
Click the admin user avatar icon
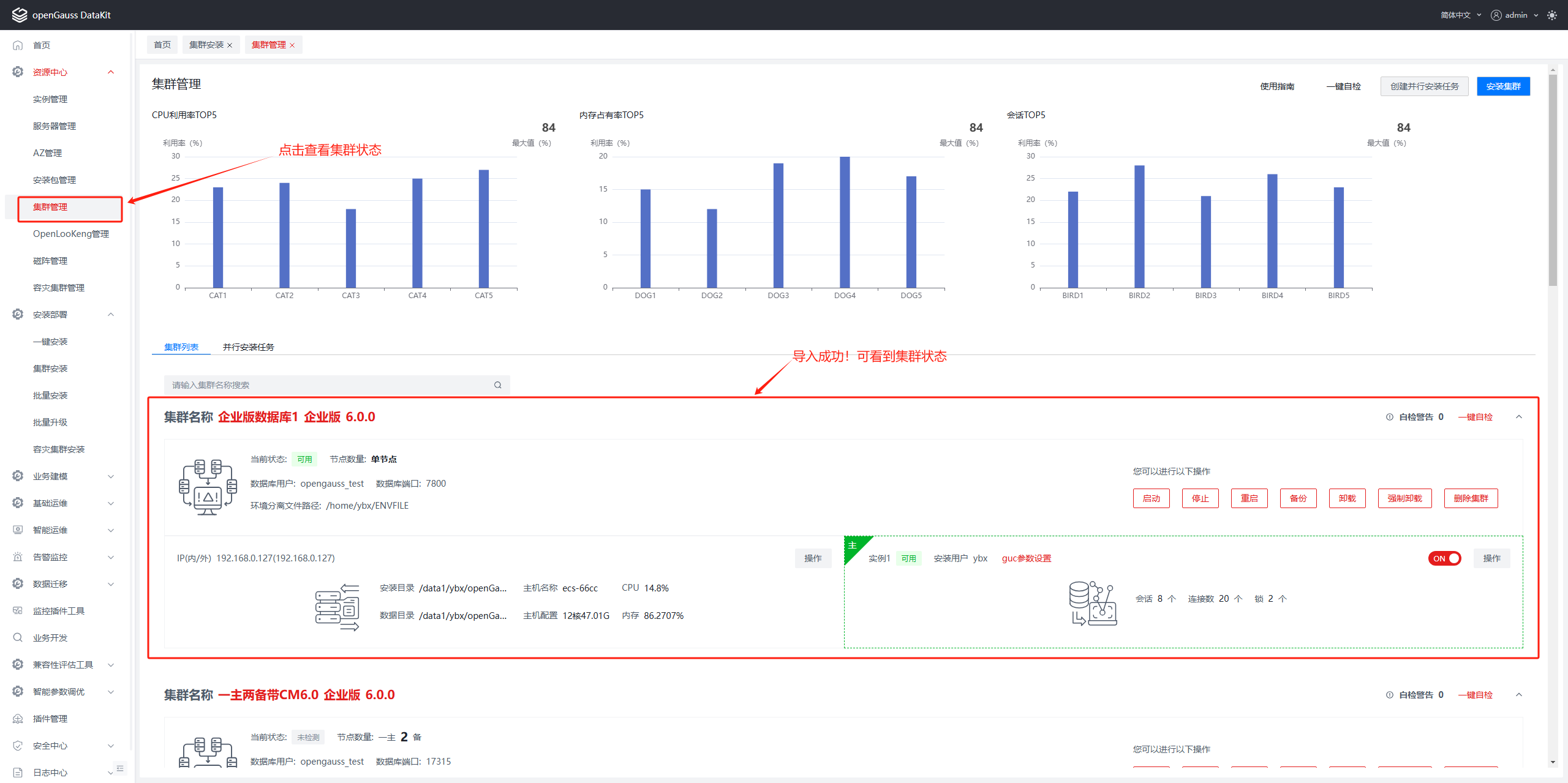(x=1496, y=15)
